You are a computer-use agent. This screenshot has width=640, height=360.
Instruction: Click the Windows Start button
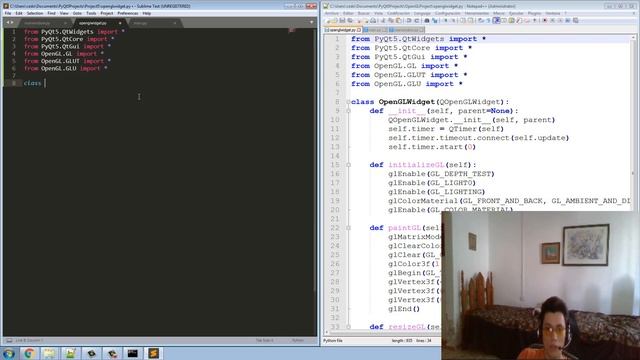click(8, 353)
